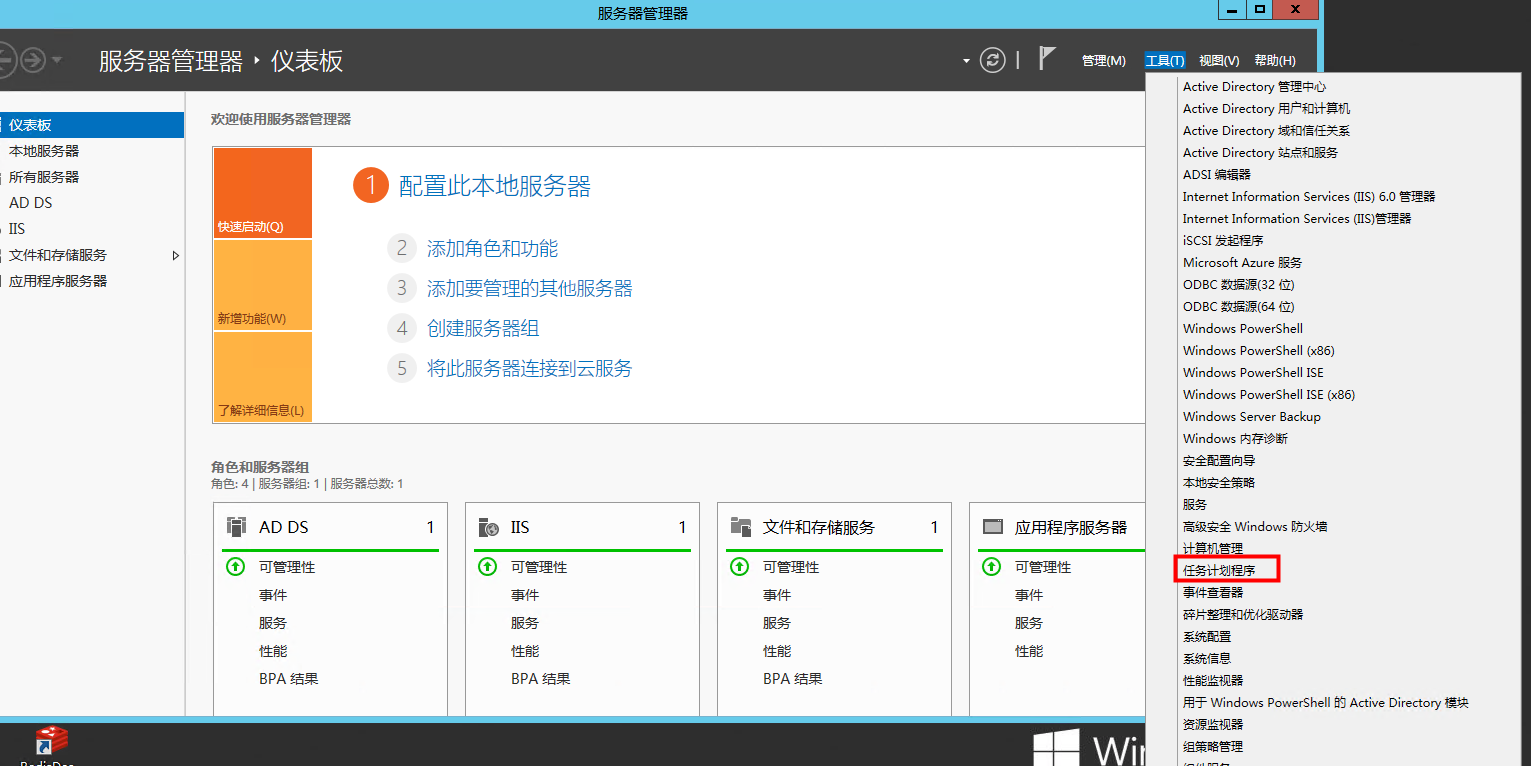Open Windows Server Backup

[1251, 417]
